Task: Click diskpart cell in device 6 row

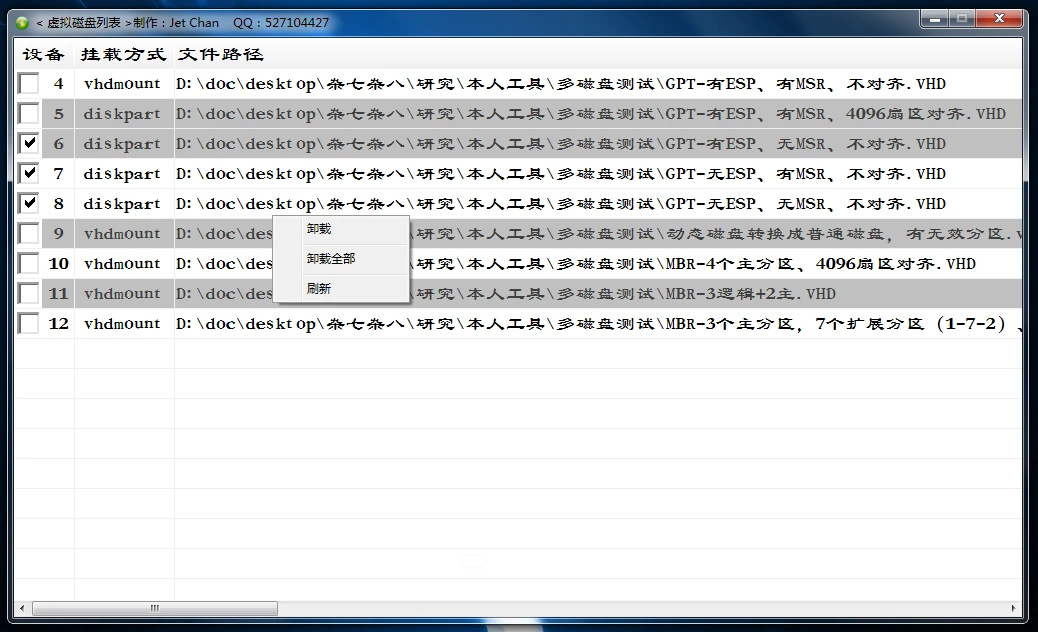Action: pyautogui.click(x=122, y=144)
